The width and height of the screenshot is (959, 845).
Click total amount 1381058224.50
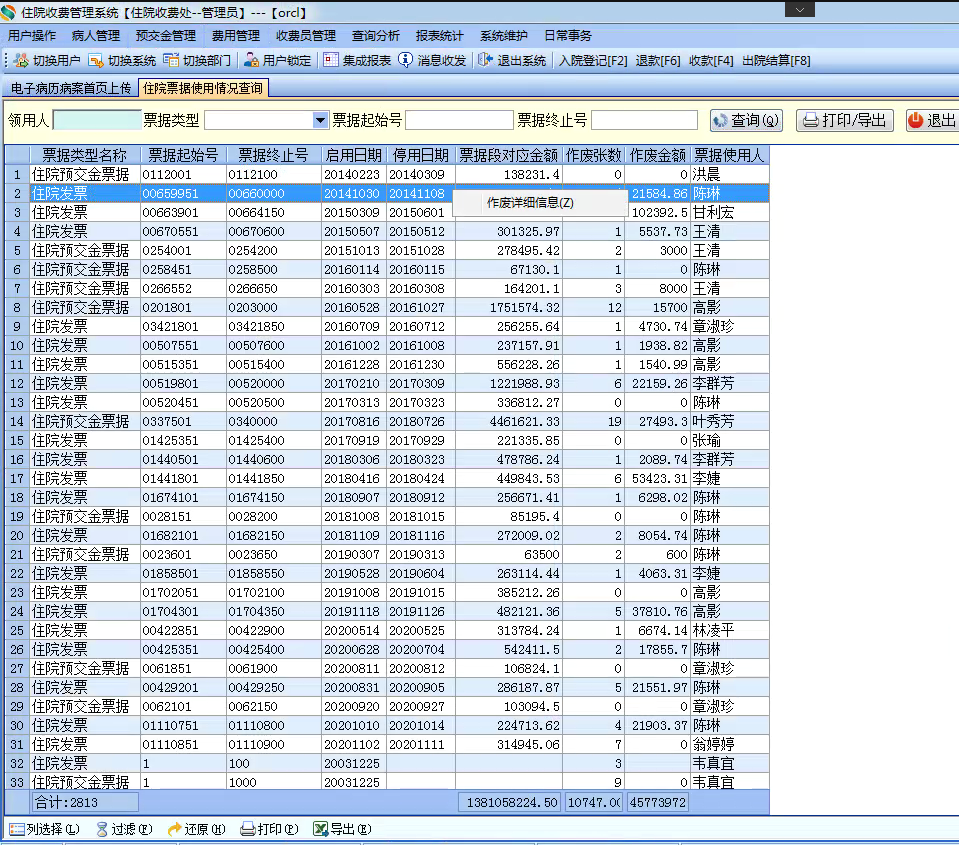click(x=509, y=802)
